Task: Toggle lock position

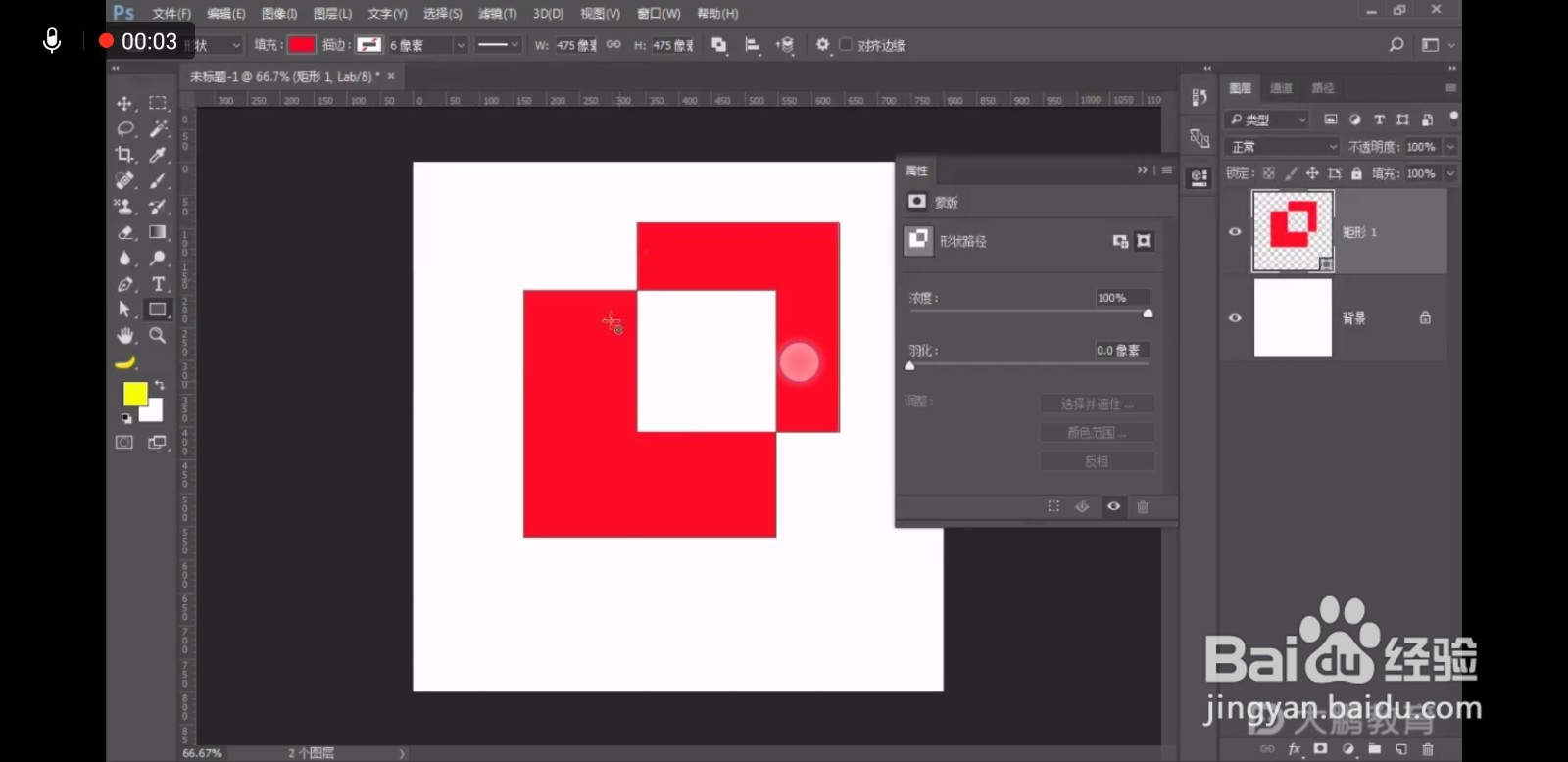Action: coord(1312,173)
